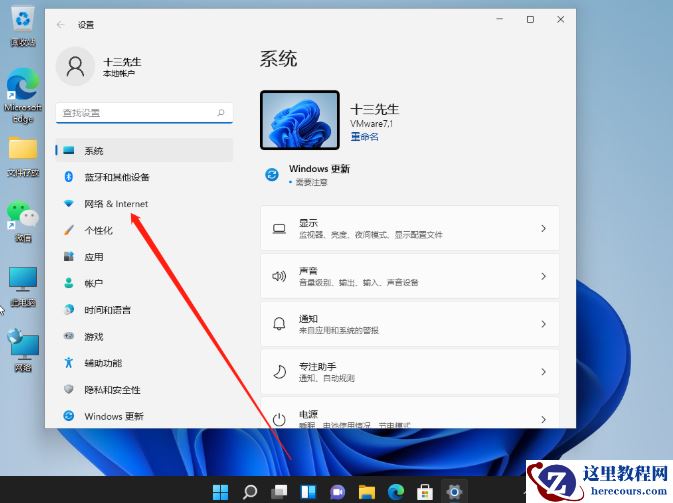Viewport: 673px width, 503px height.
Task: Click the search magnifier in 查找设置 box
Action: pos(221,112)
